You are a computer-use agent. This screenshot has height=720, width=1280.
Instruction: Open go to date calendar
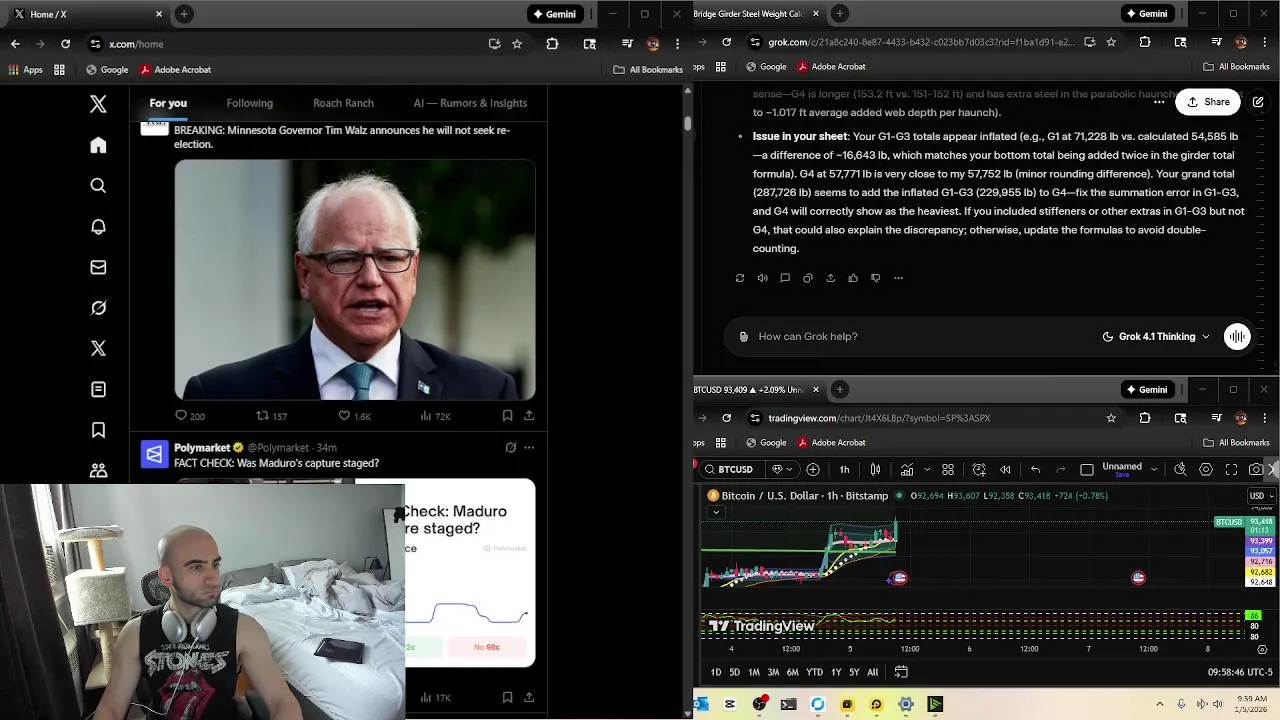pyautogui.click(x=901, y=672)
